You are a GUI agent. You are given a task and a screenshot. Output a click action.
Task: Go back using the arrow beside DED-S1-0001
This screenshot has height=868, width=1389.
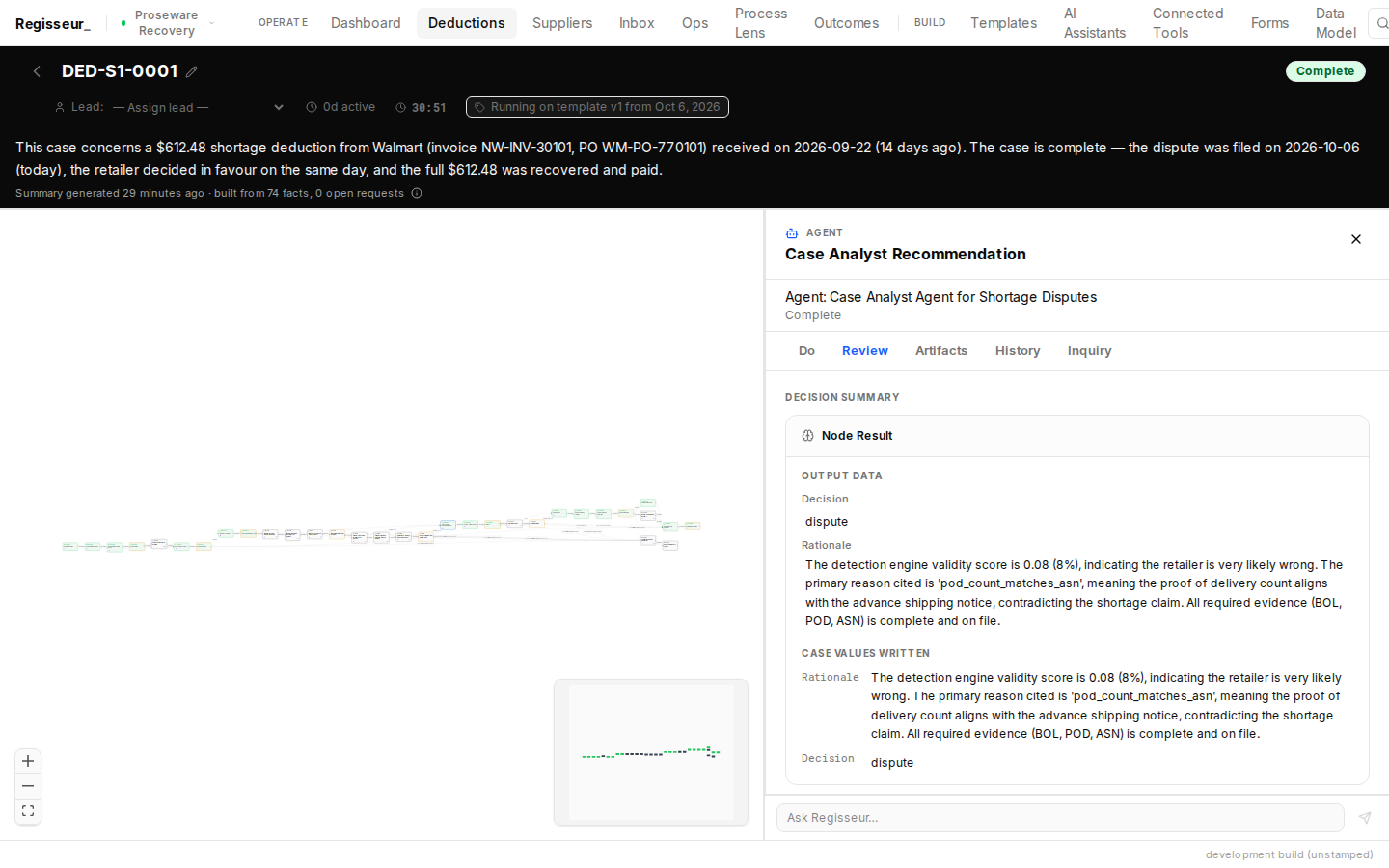[37, 71]
